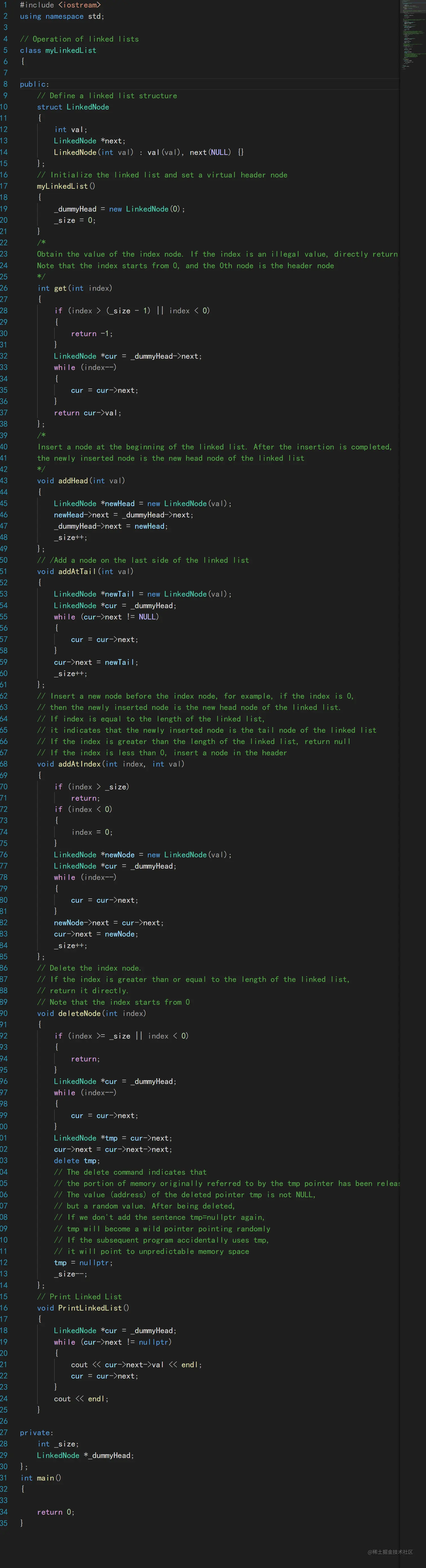This screenshot has width=426, height=1568.
Task: Place cursor on 'using namespace std;'
Action: pyautogui.click(x=62, y=16)
